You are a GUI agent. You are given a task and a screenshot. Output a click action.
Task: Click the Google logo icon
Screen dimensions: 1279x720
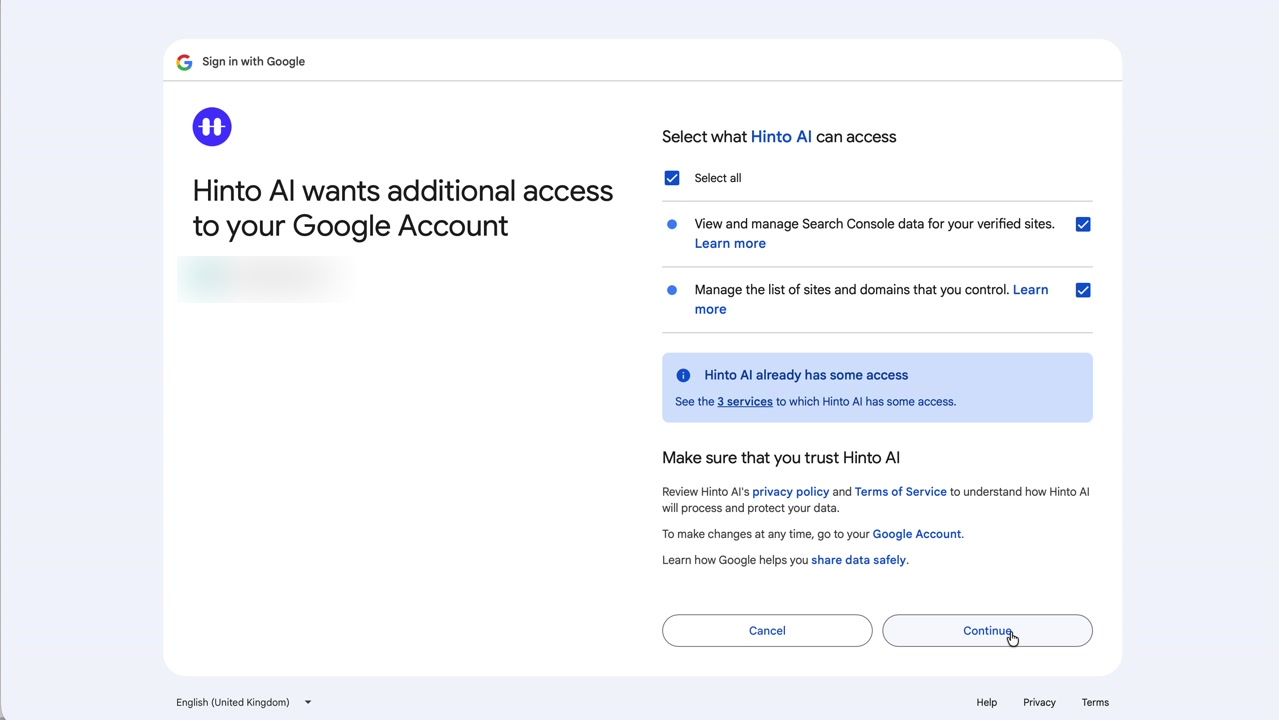tap(184, 62)
